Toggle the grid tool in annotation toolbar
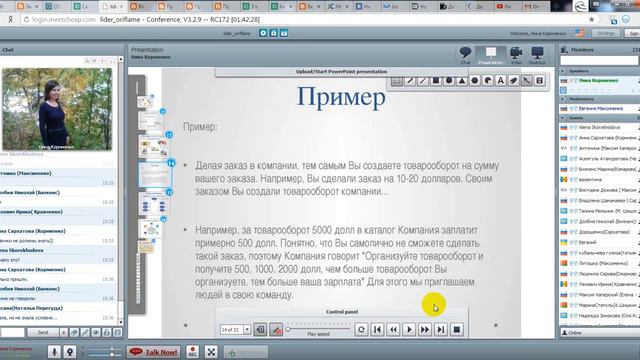The width and height of the screenshot is (640, 360). click(397, 81)
